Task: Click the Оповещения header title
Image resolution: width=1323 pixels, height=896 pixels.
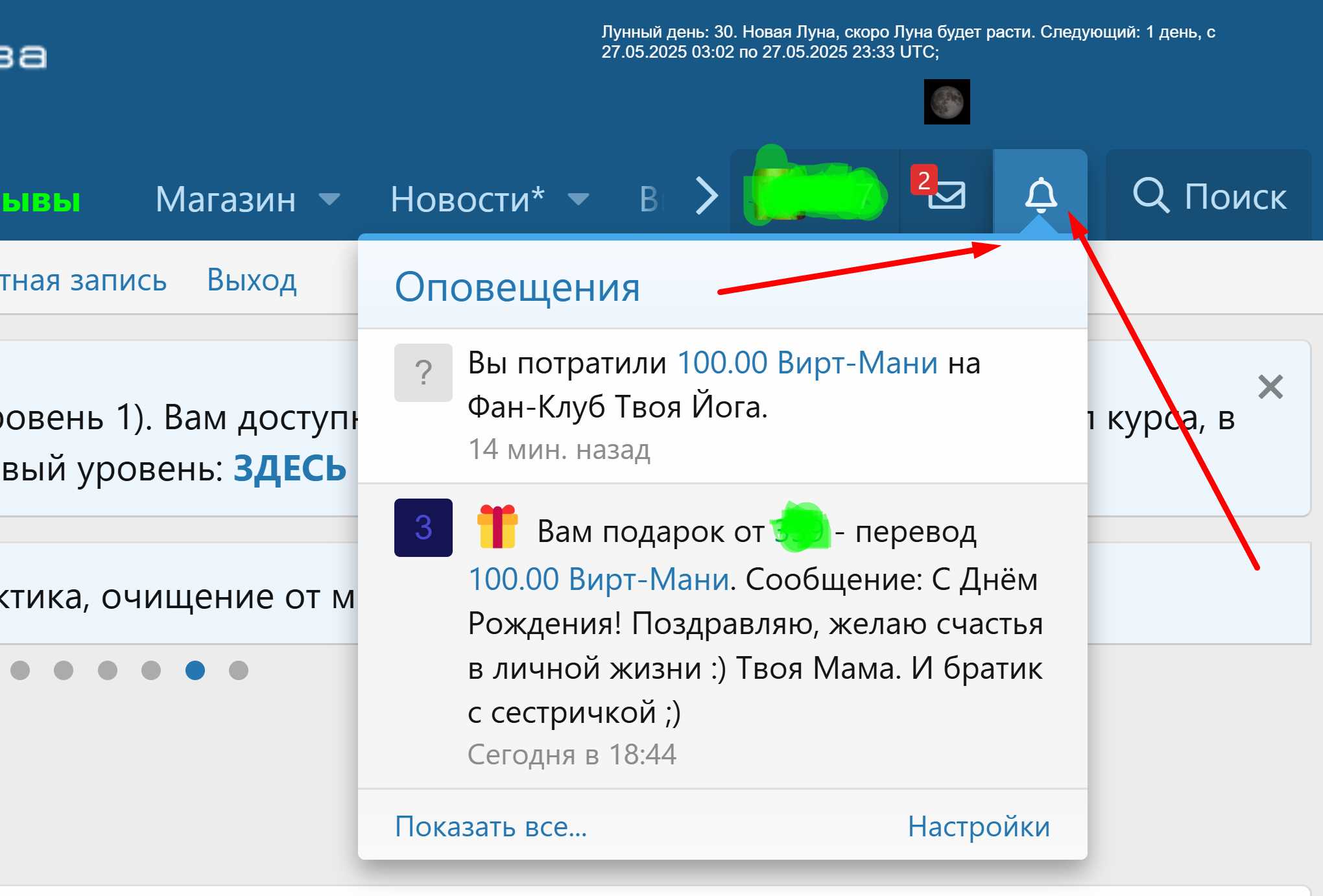Action: (x=518, y=287)
